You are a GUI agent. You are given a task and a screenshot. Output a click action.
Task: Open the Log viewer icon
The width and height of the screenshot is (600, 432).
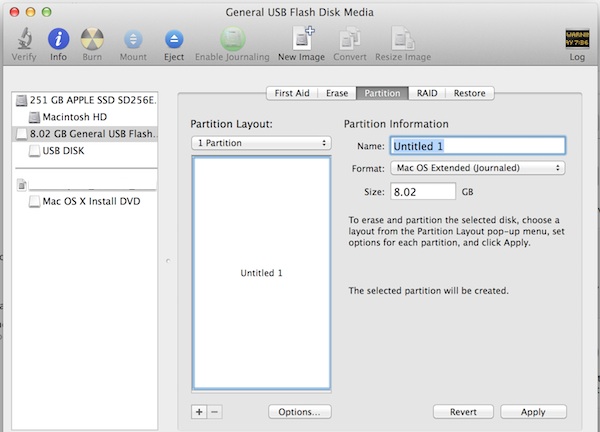577,39
